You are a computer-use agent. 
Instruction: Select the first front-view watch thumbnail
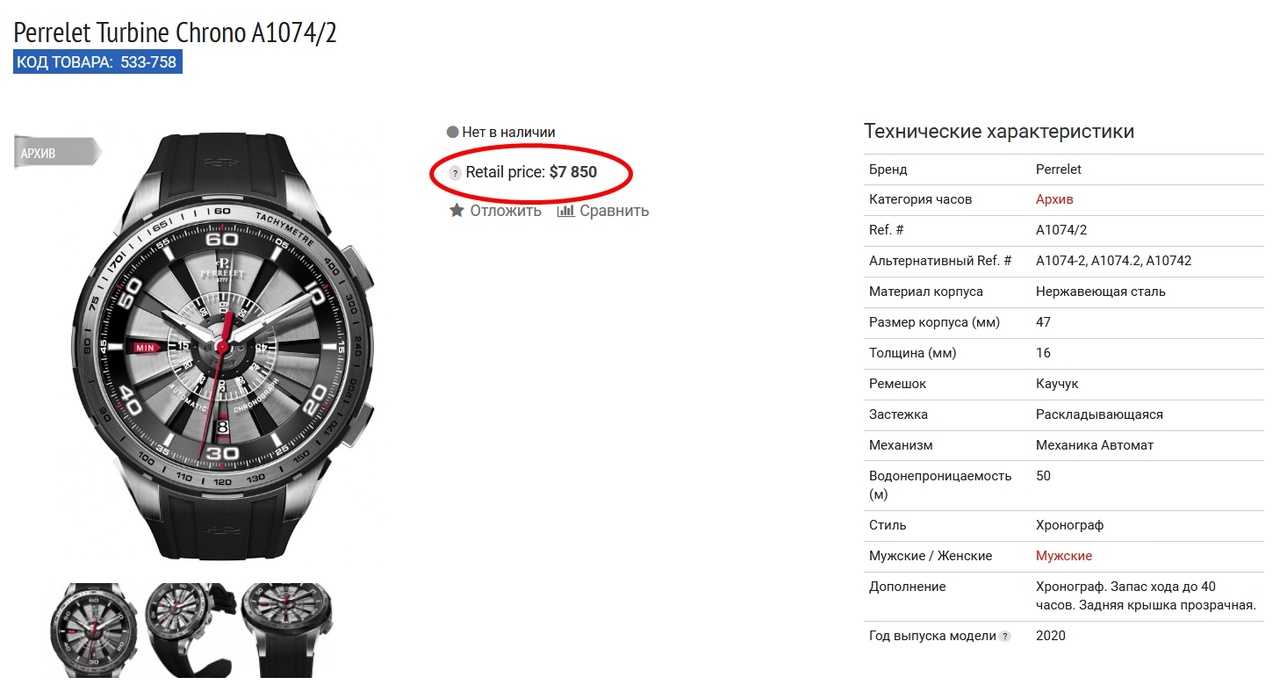[x=92, y=631]
